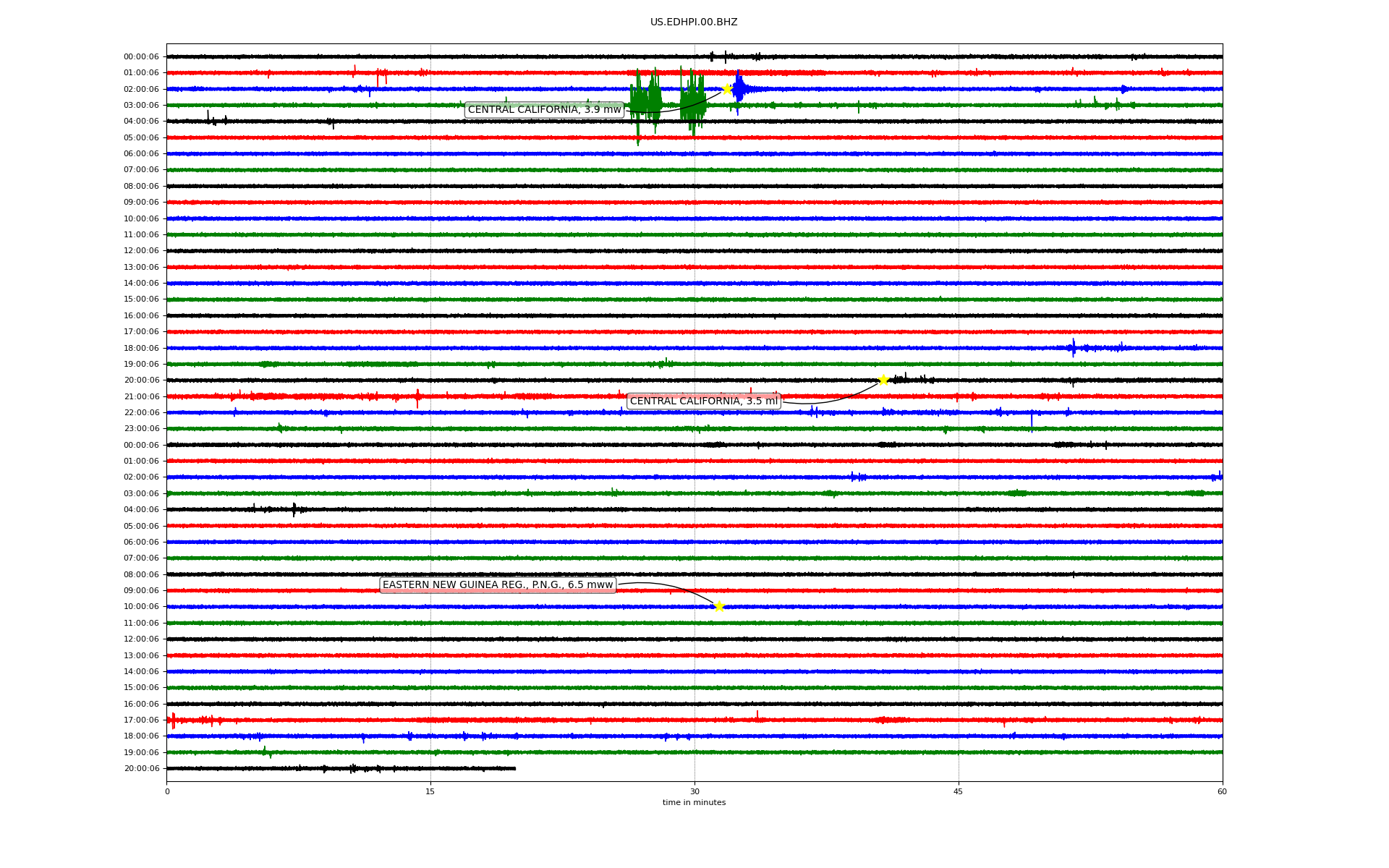Viewport: 1389px width, 868px height.
Task: Click the Central California 3.5 ml star marker
Action: pyautogui.click(x=883, y=380)
